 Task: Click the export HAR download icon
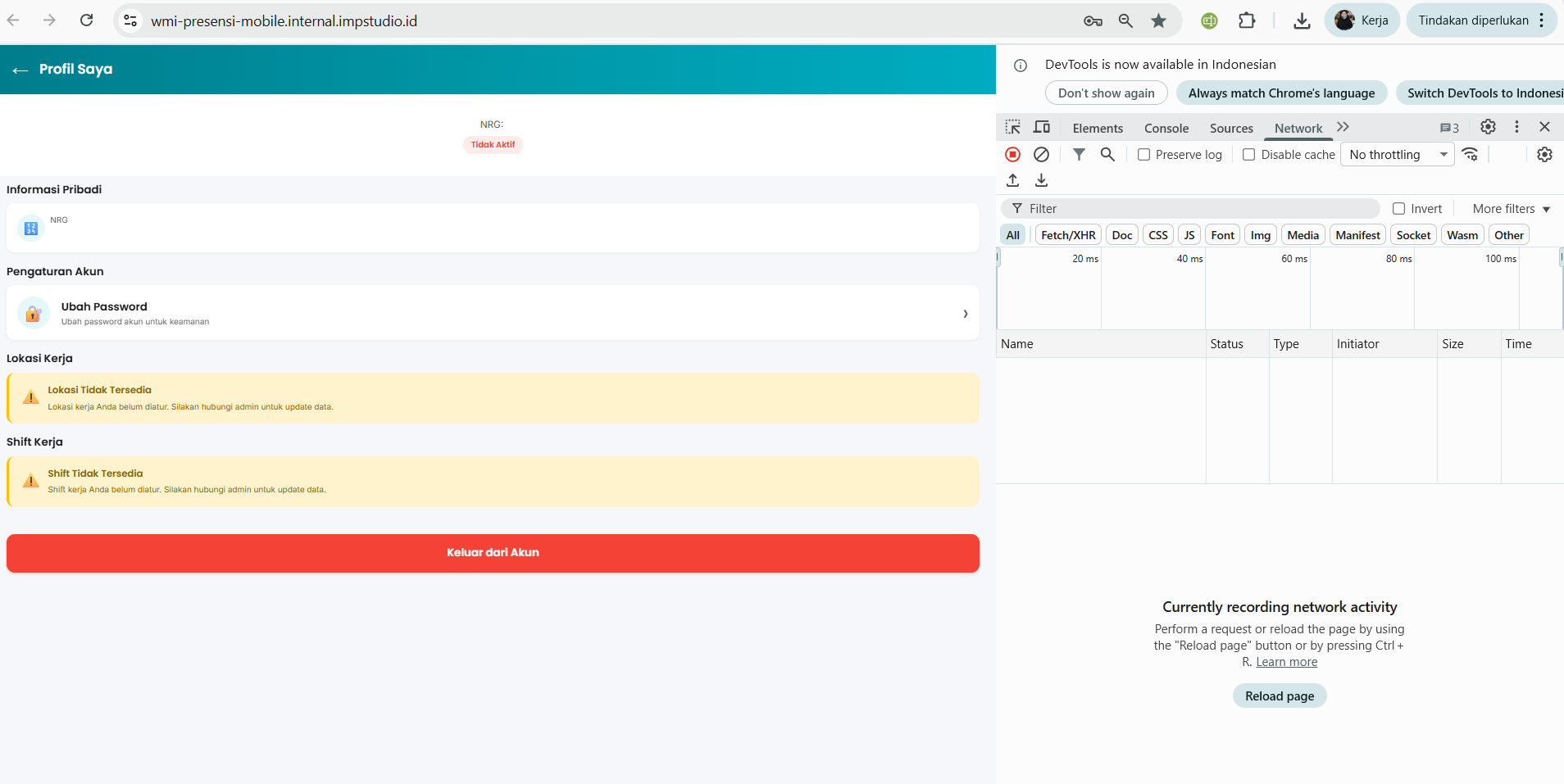(x=1041, y=180)
